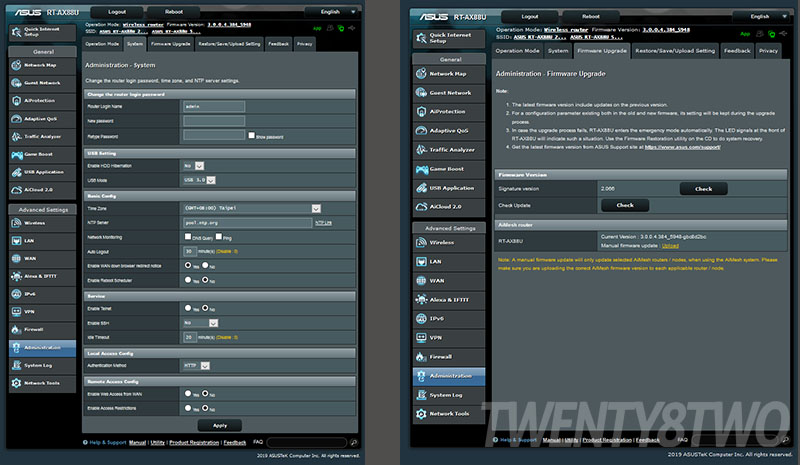This screenshot has height=465, width=800.
Task: Select Yes for Enable Access Restrictions
Action: [188, 408]
